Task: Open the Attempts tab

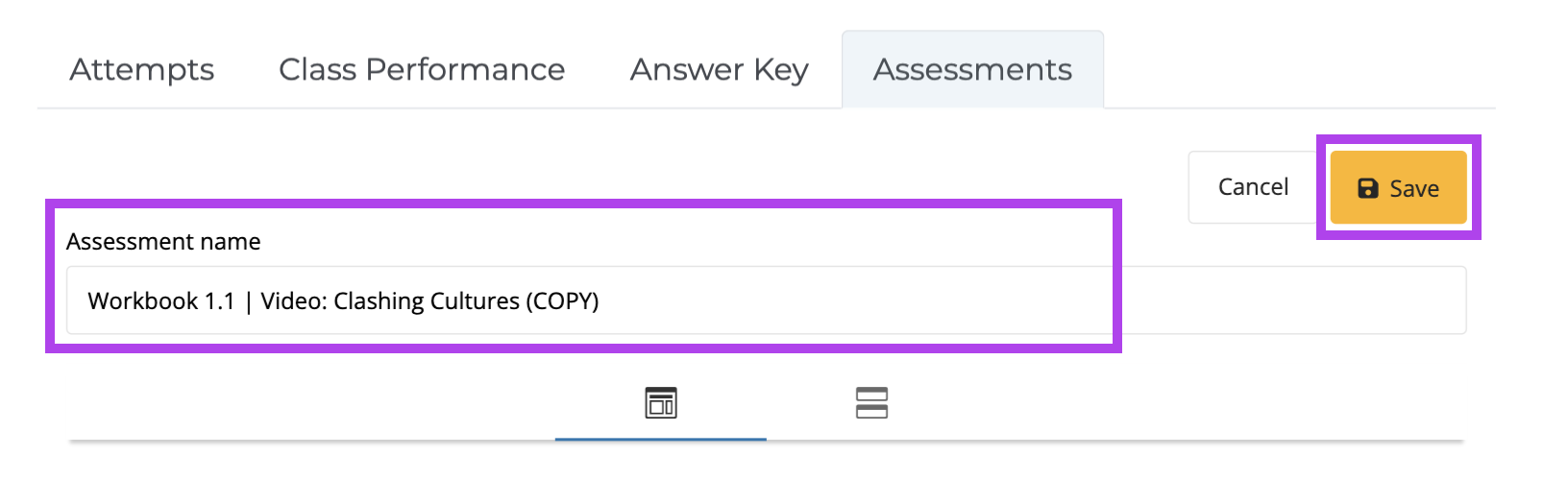Action: click(142, 69)
